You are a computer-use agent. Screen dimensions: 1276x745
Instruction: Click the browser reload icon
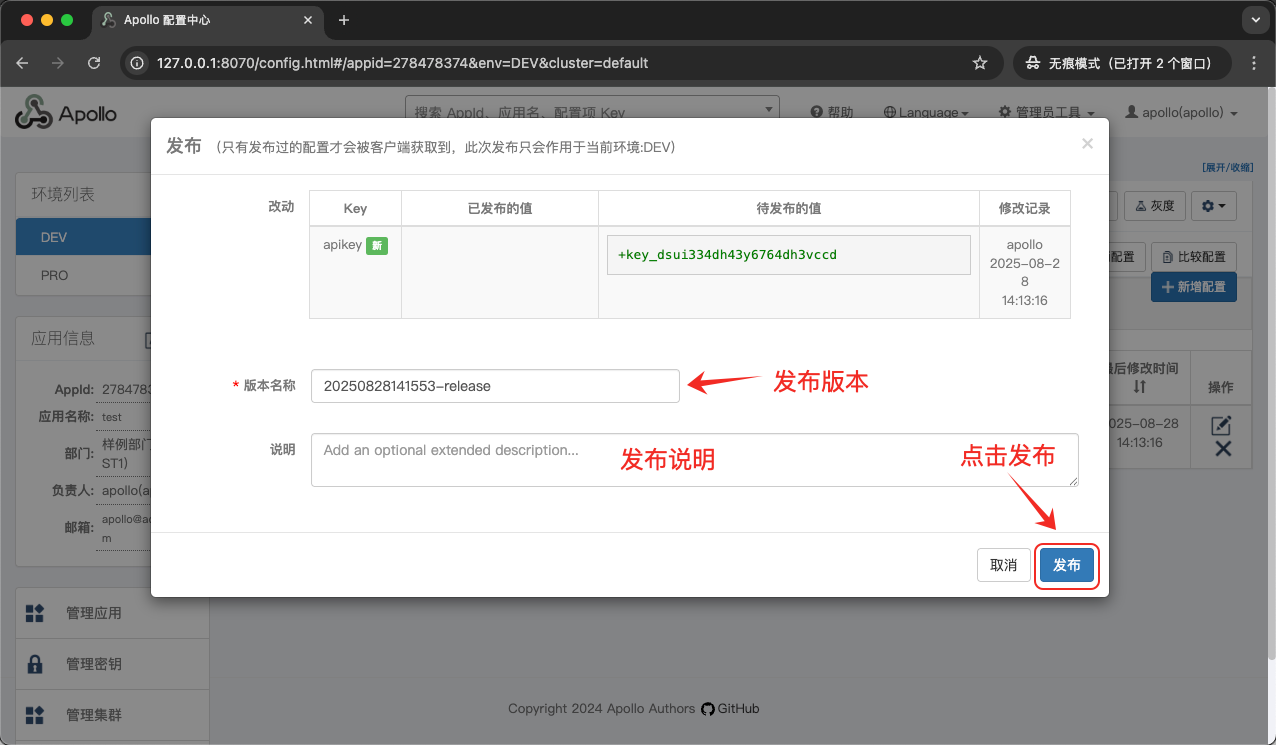pos(94,63)
